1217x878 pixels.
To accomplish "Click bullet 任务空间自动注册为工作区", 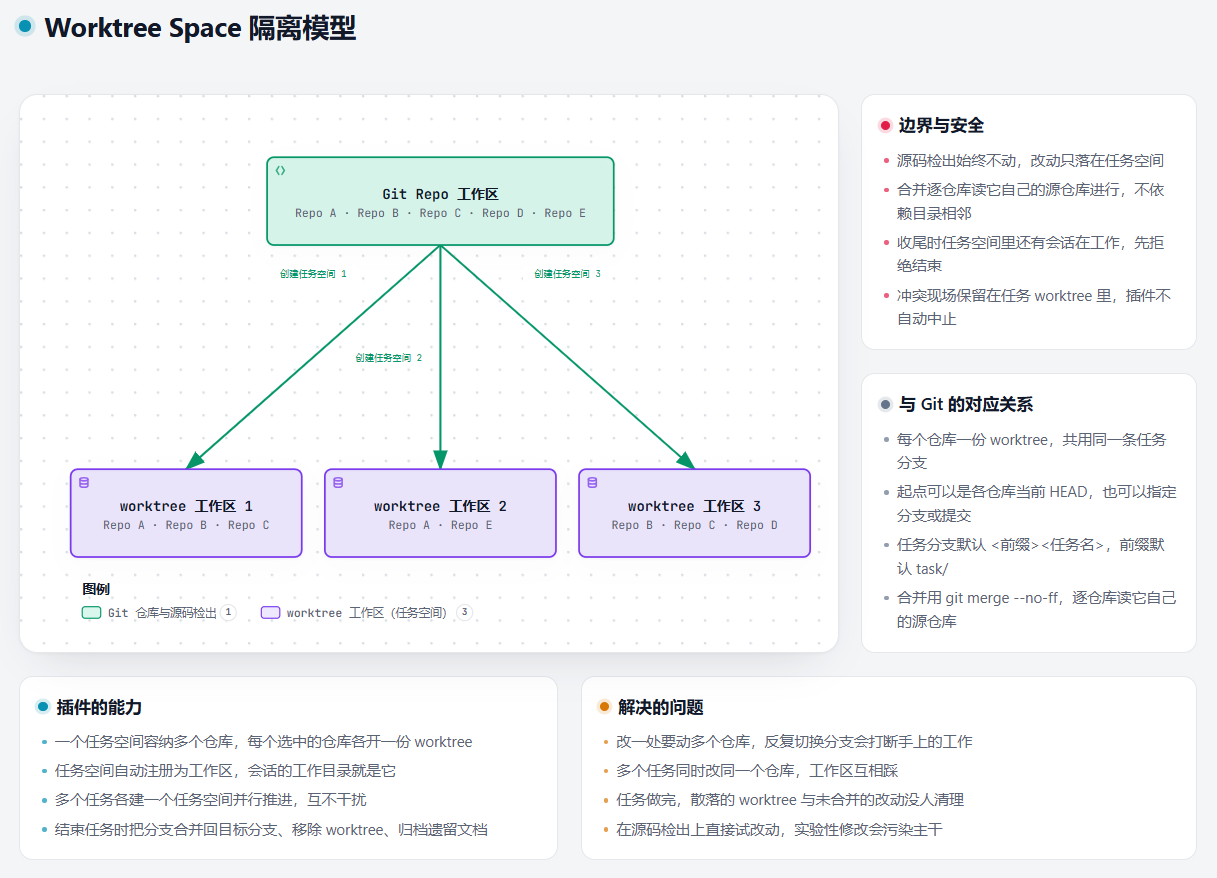I will (225, 771).
